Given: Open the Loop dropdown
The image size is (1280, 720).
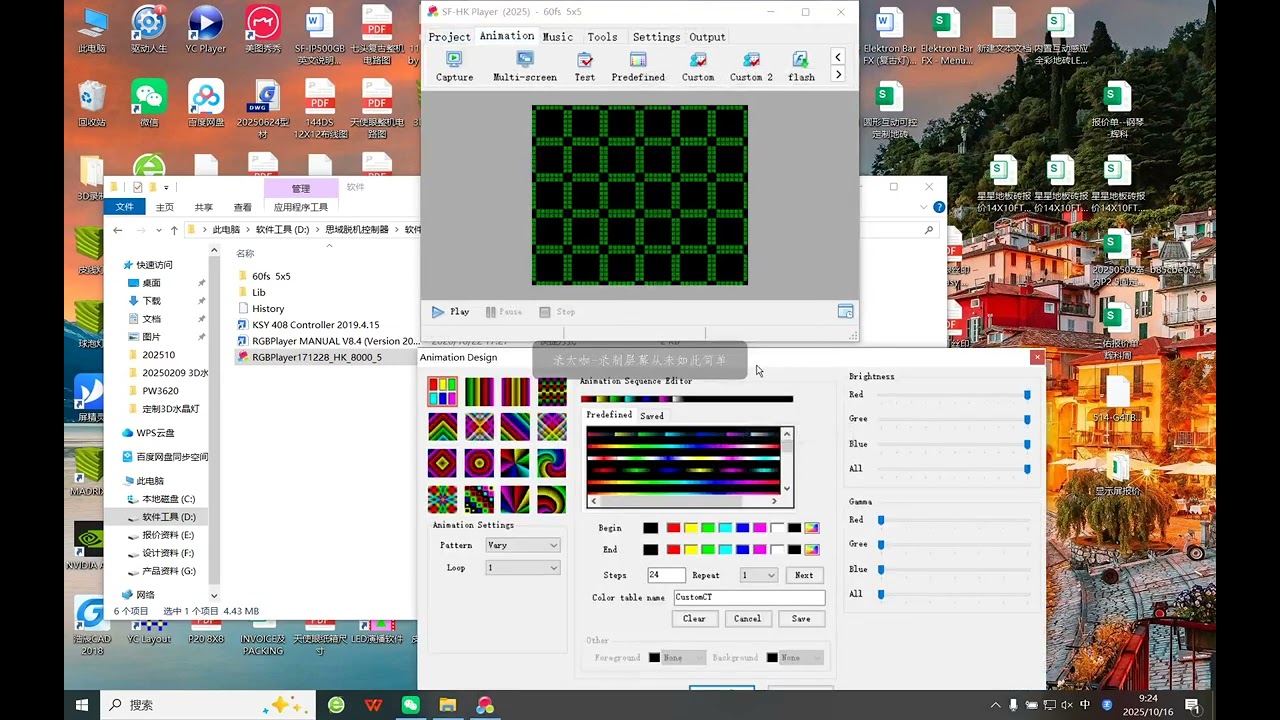Looking at the screenshot, I should 523,568.
